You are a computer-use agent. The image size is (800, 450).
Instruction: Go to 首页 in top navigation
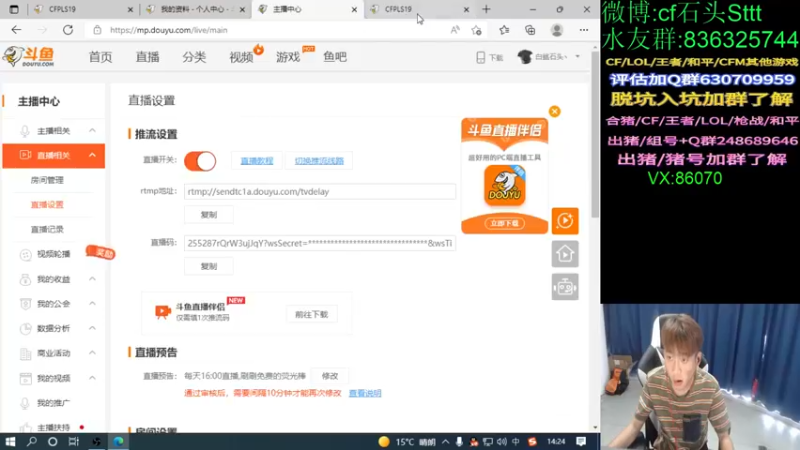pos(100,57)
